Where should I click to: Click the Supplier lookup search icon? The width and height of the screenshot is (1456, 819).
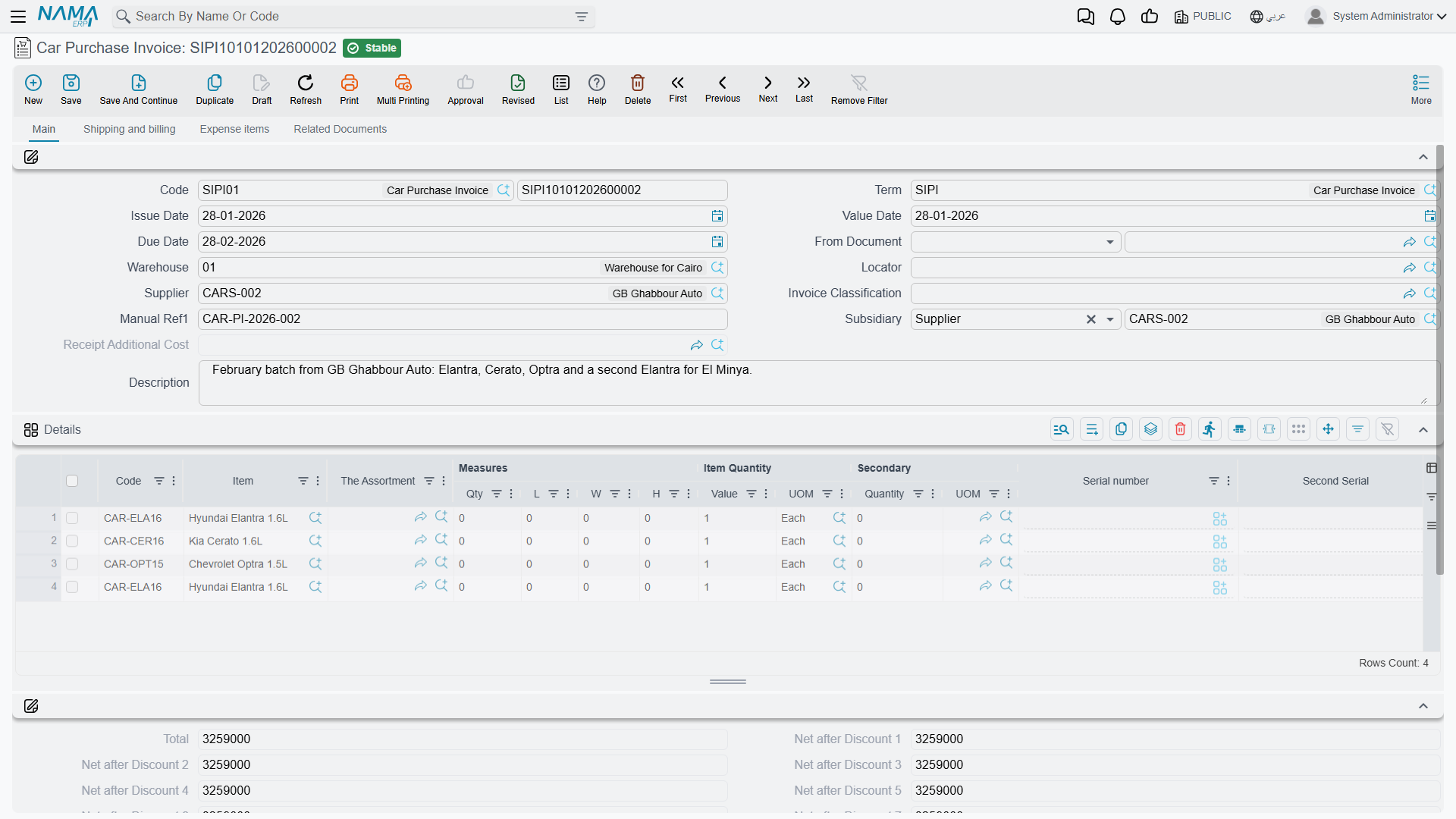(x=717, y=293)
